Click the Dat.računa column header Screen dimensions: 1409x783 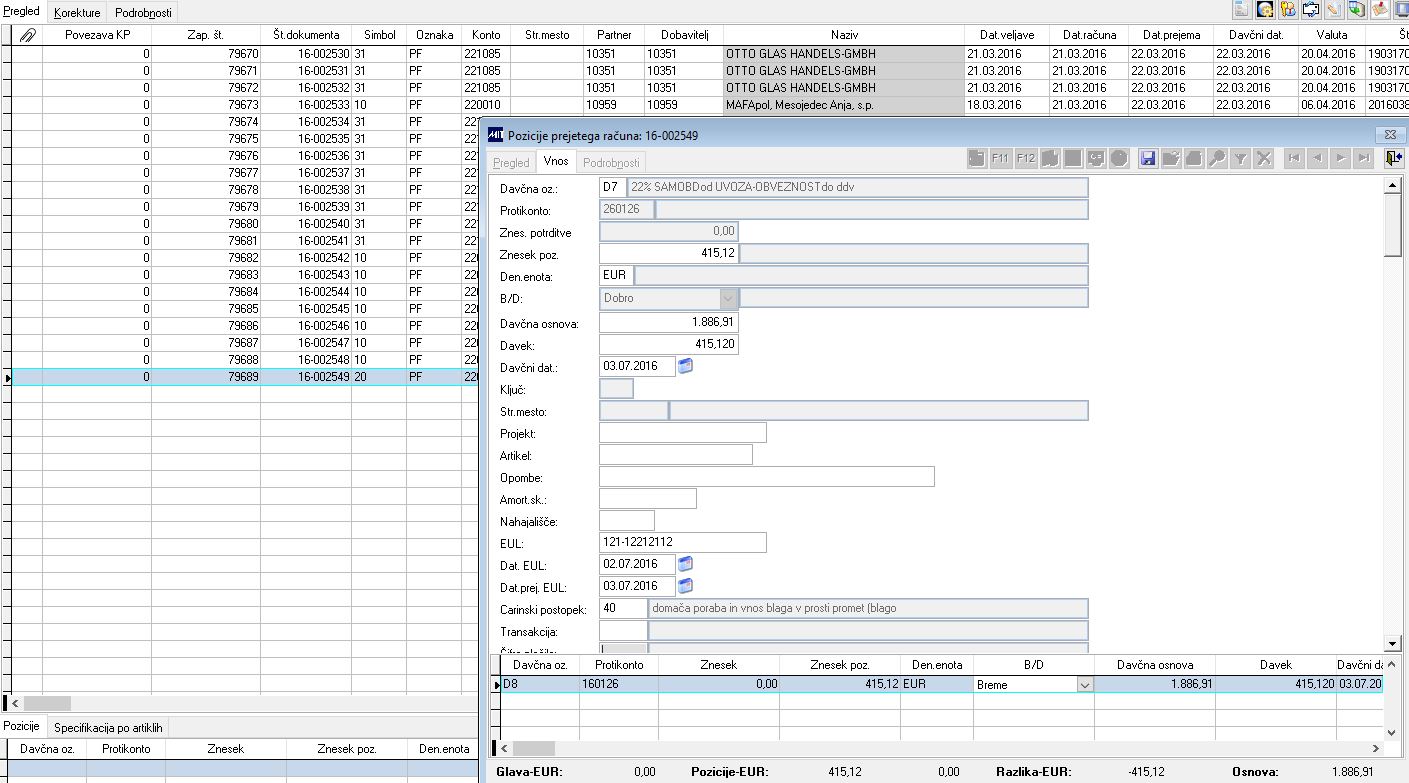coord(1089,35)
